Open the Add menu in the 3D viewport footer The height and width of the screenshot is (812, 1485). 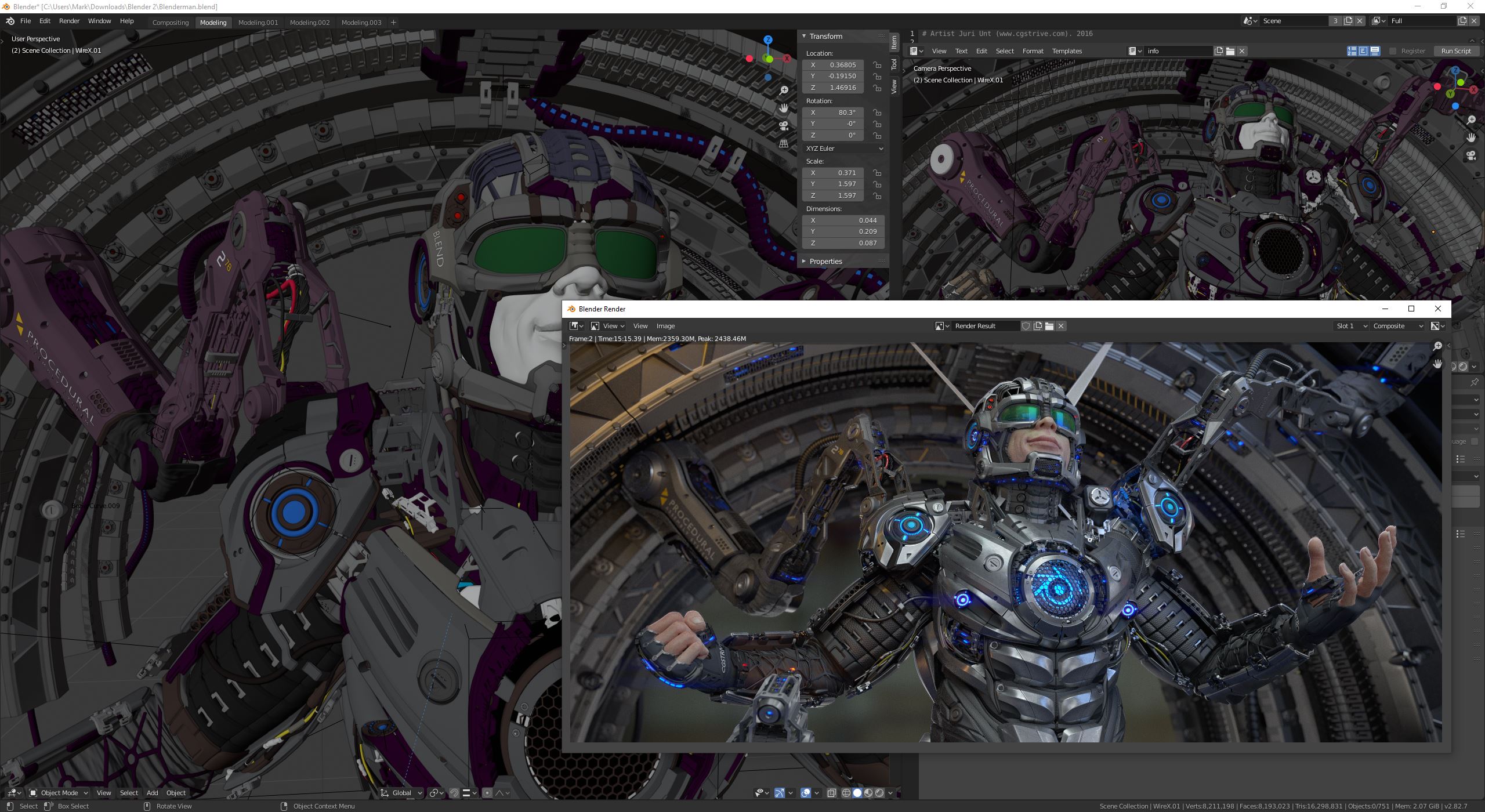pyautogui.click(x=152, y=793)
